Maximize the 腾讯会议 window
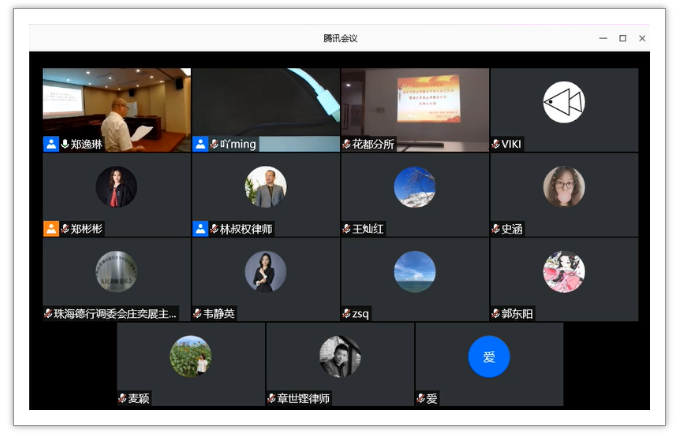 coord(622,38)
